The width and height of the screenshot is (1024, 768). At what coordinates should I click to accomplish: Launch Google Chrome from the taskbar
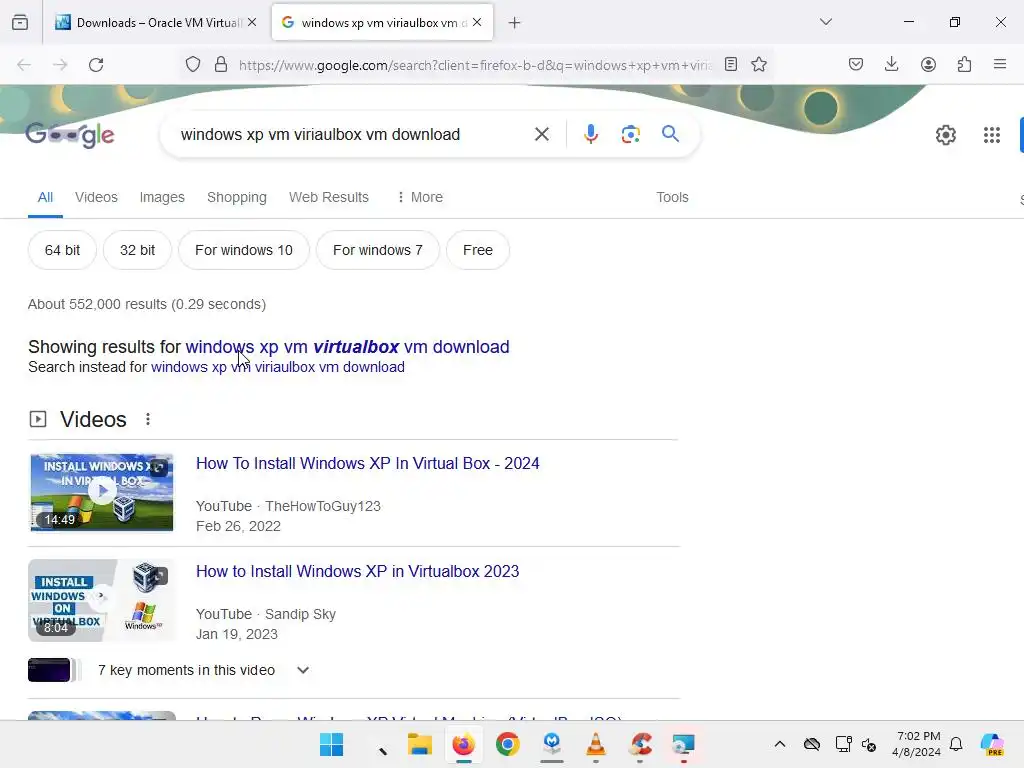pyautogui.click(x=507, y=744)
